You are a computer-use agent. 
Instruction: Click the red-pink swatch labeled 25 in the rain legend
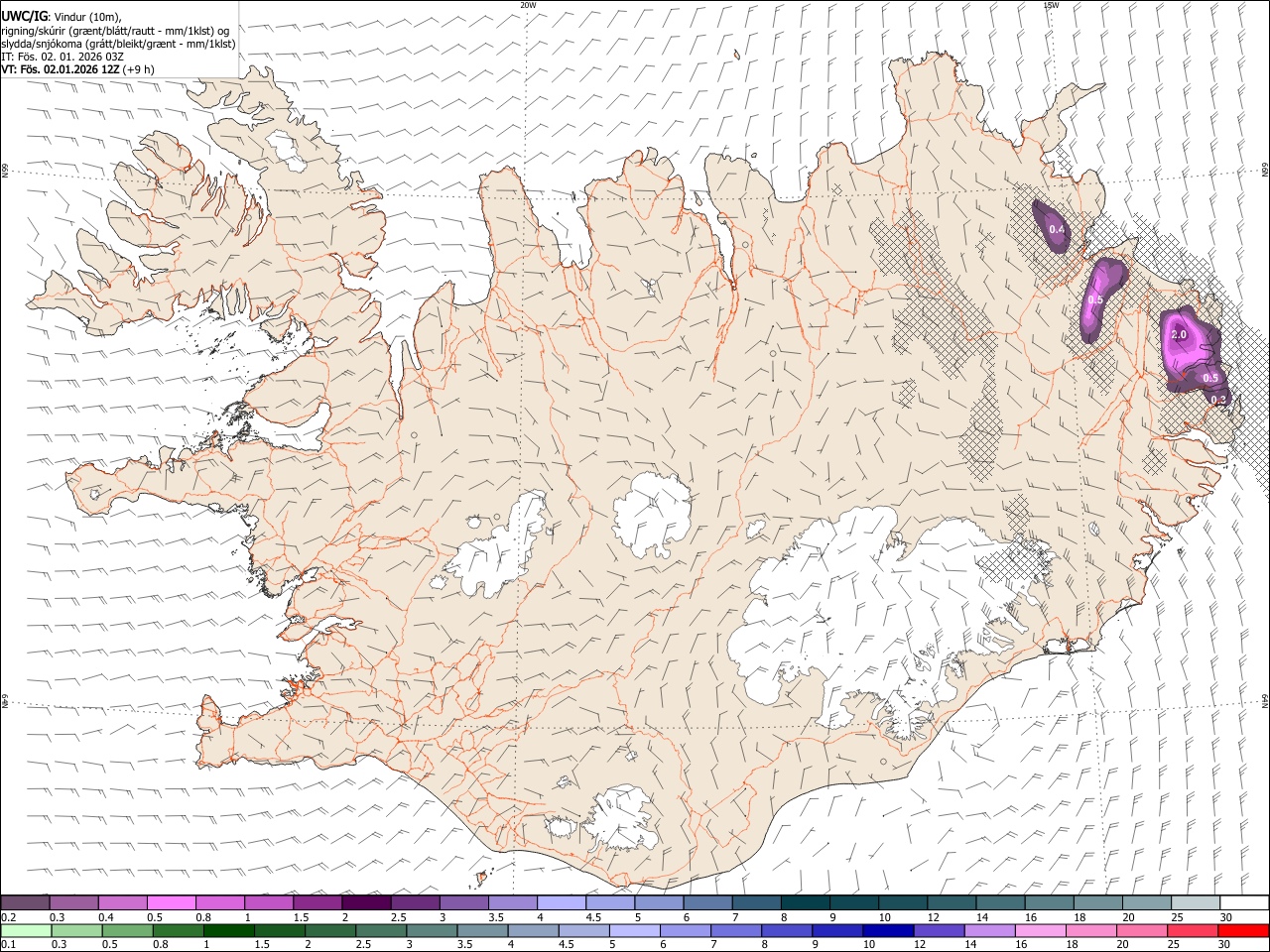point(1192,930)
